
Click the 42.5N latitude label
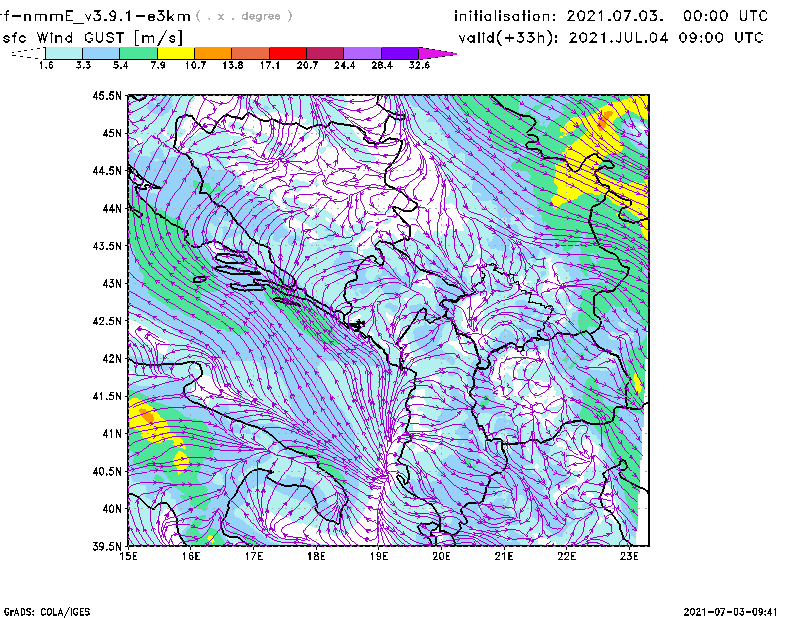[x=107, y=321]
